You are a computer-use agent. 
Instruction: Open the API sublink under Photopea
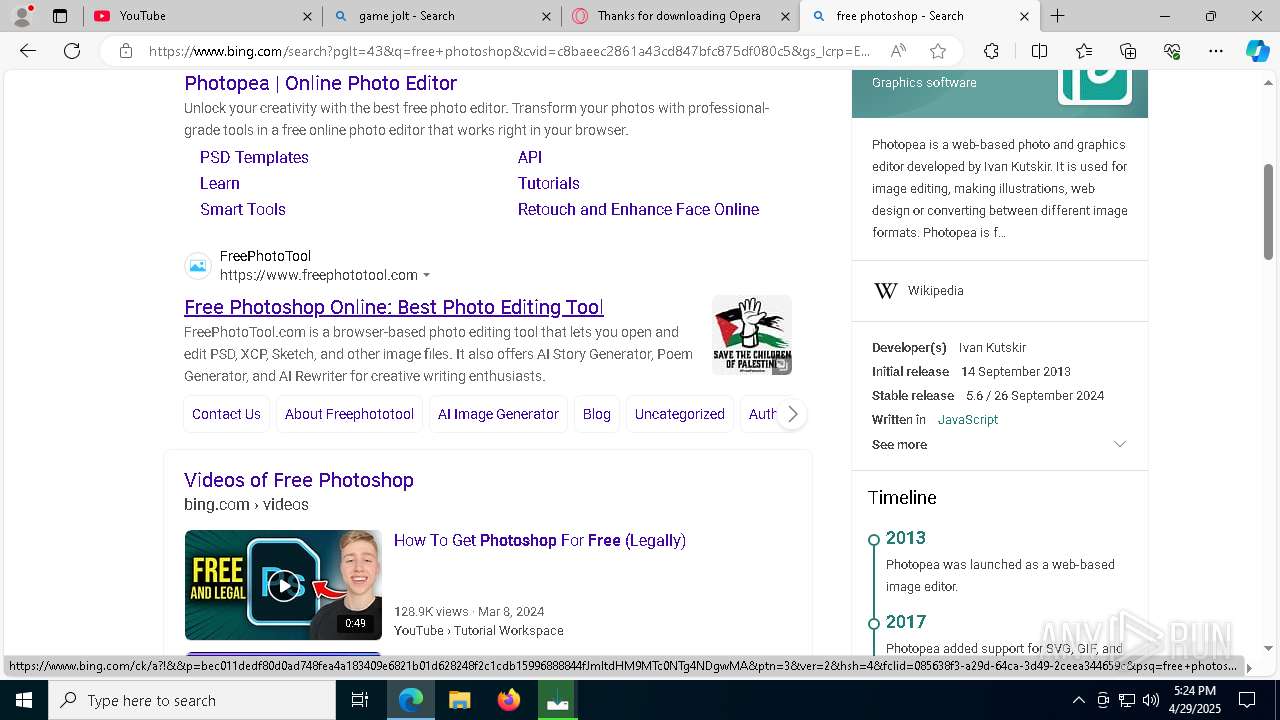(530, 157)
